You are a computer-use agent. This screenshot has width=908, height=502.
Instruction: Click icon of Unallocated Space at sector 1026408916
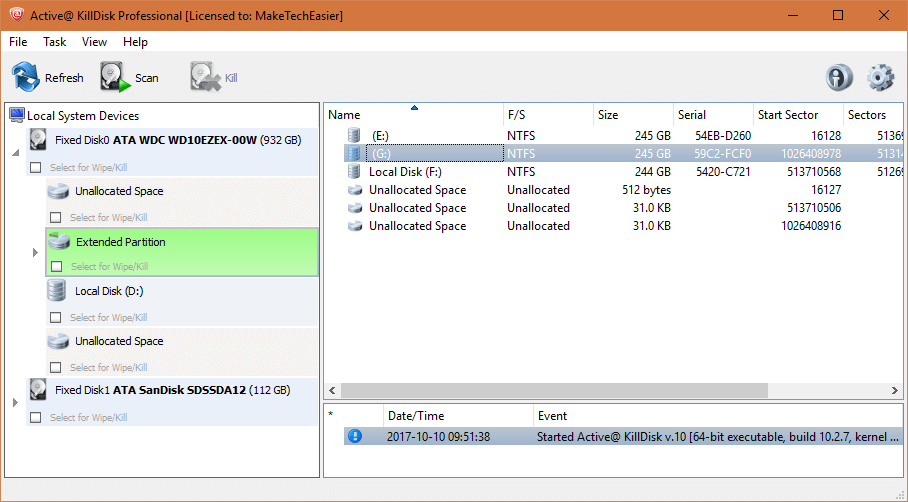tap(354, 226)
